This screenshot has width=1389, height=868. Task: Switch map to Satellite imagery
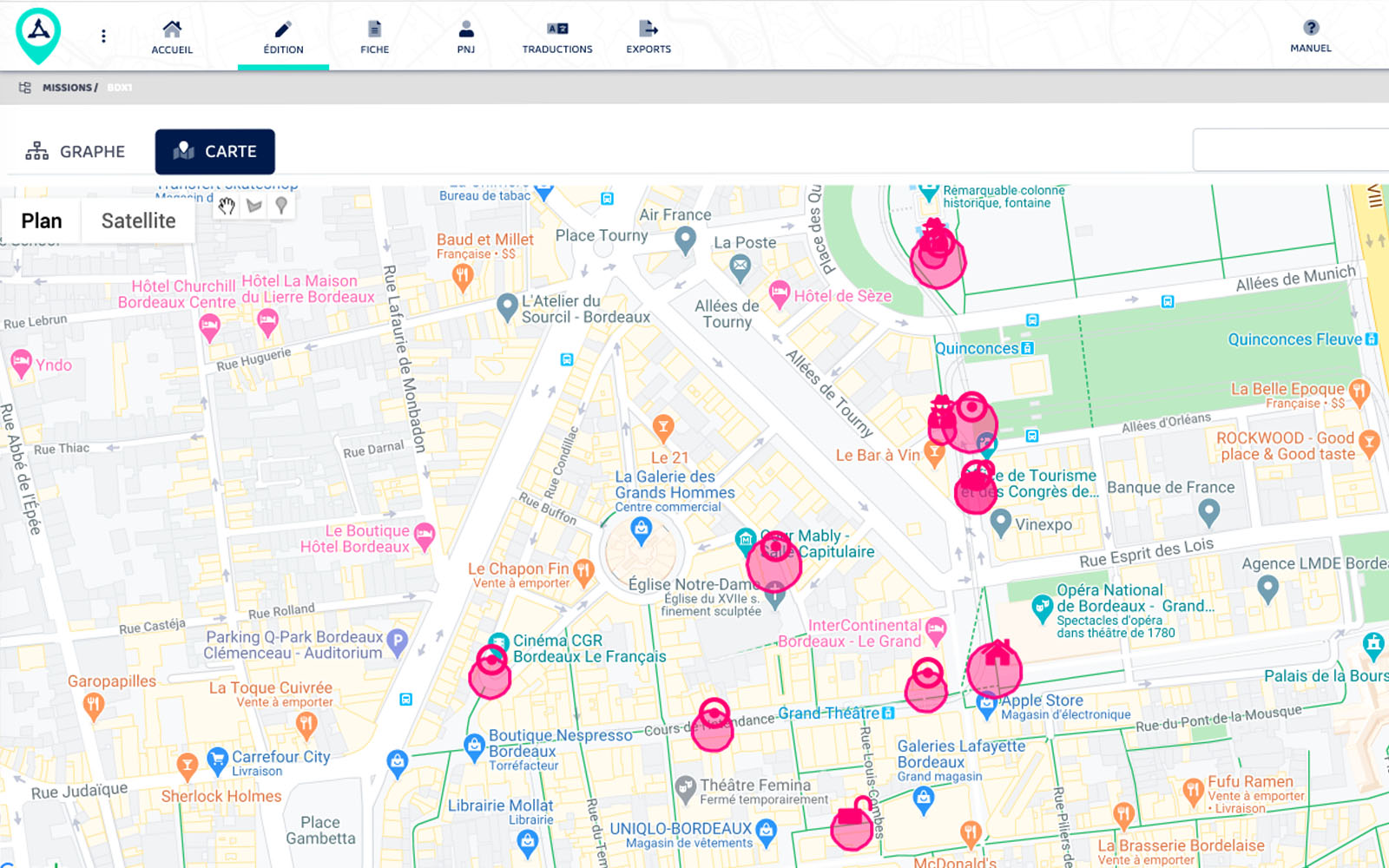[138, 220]
